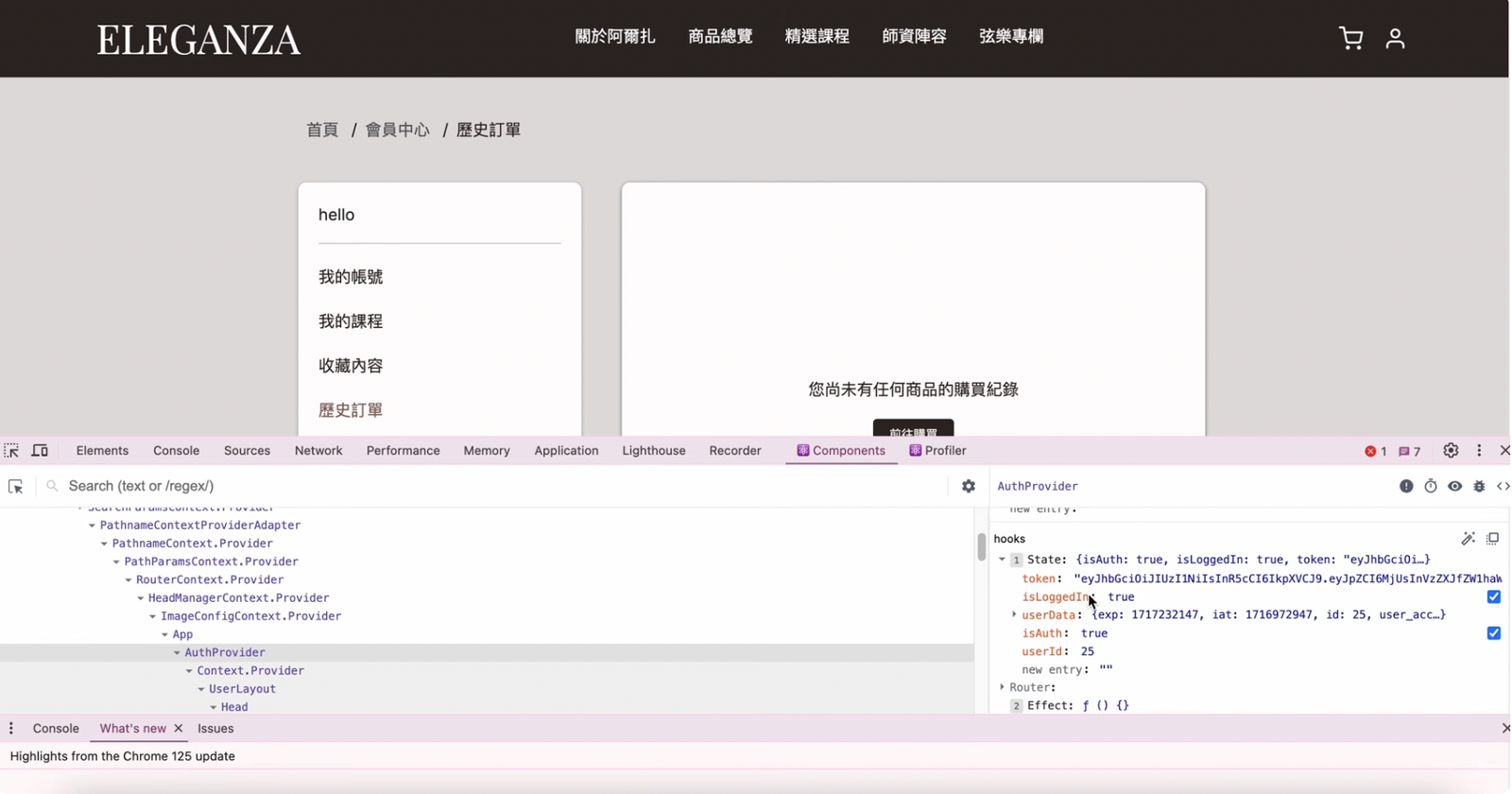The image size is (1512, 794).
Task: Click 商品總覽 in the navigation
Action: [720, 36]
